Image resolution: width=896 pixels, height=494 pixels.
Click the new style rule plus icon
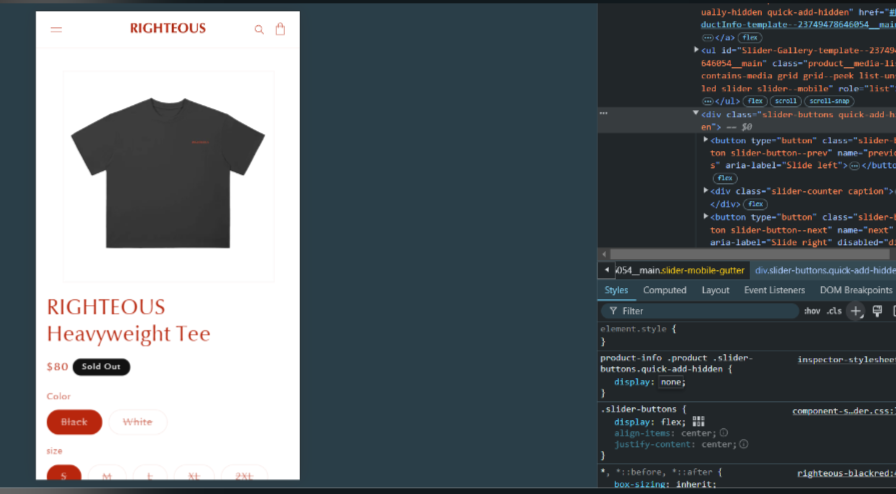click(x=855, y=311)
